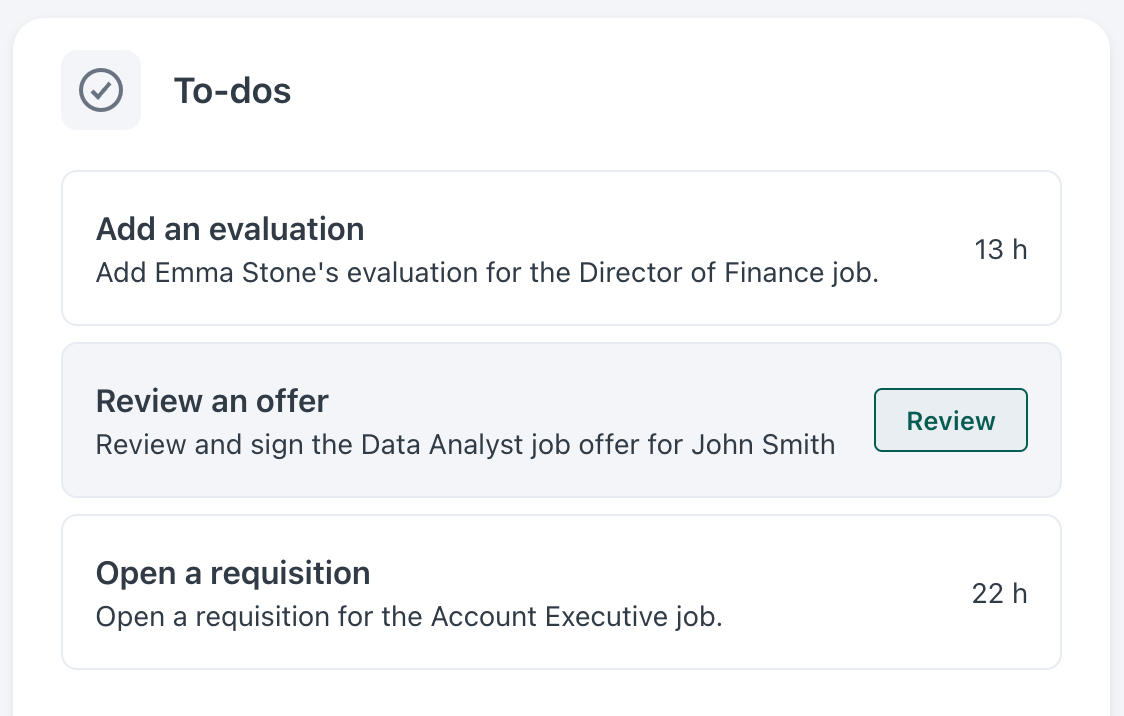Click the 22 h time label
1124x716 pixels.
pyautogui.click(x=1000, y=593)
